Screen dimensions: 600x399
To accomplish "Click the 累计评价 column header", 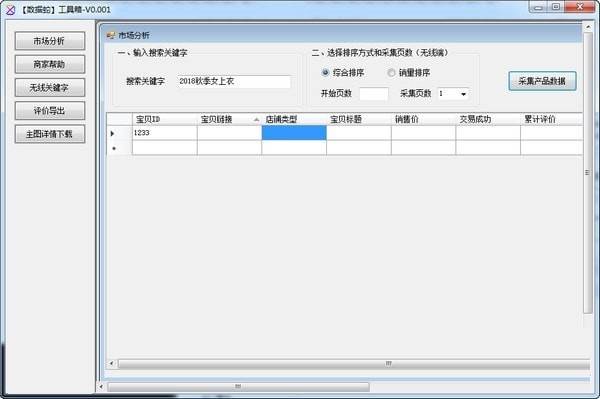I will [551, 119].
